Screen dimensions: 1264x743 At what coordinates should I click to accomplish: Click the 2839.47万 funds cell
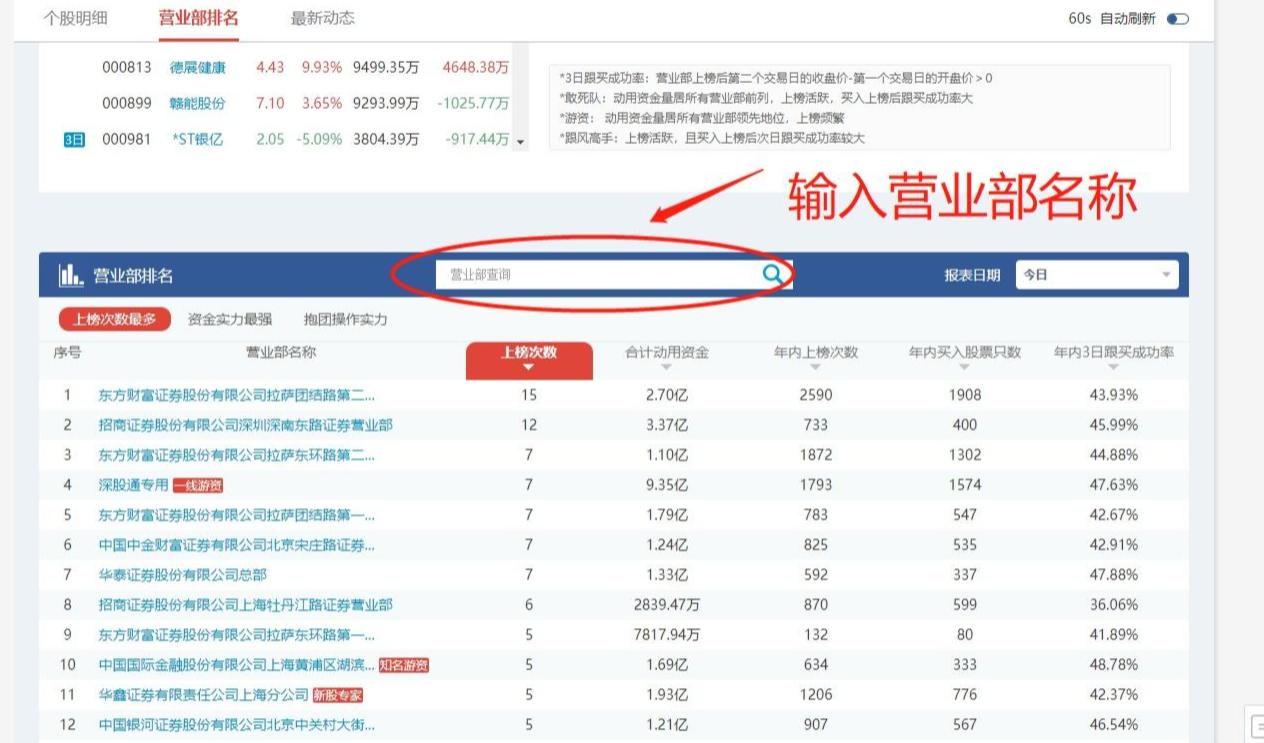[x=667, y=605]
